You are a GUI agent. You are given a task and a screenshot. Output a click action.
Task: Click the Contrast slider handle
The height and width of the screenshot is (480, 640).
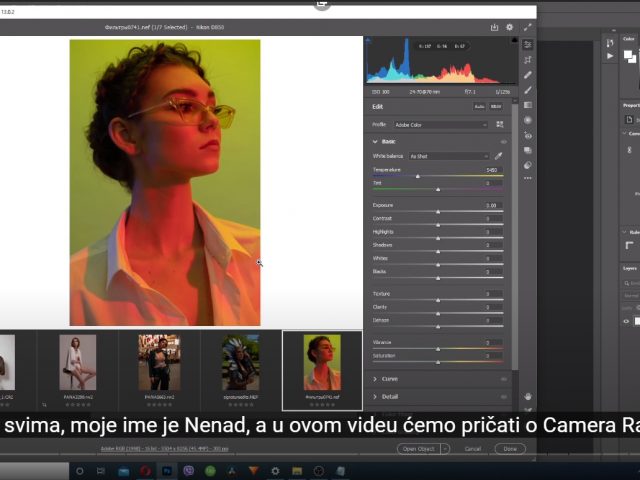(438, 225)
